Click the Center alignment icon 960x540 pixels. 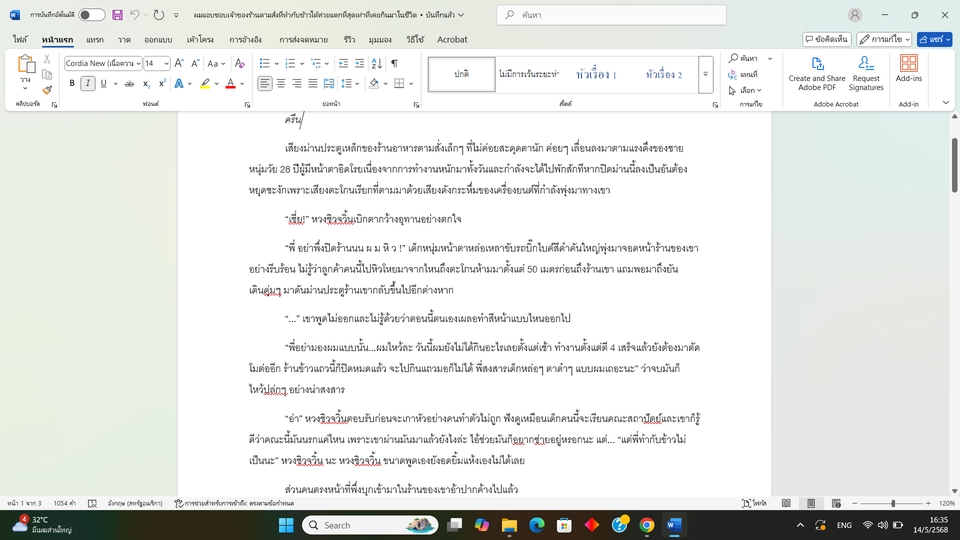(281, 83)
